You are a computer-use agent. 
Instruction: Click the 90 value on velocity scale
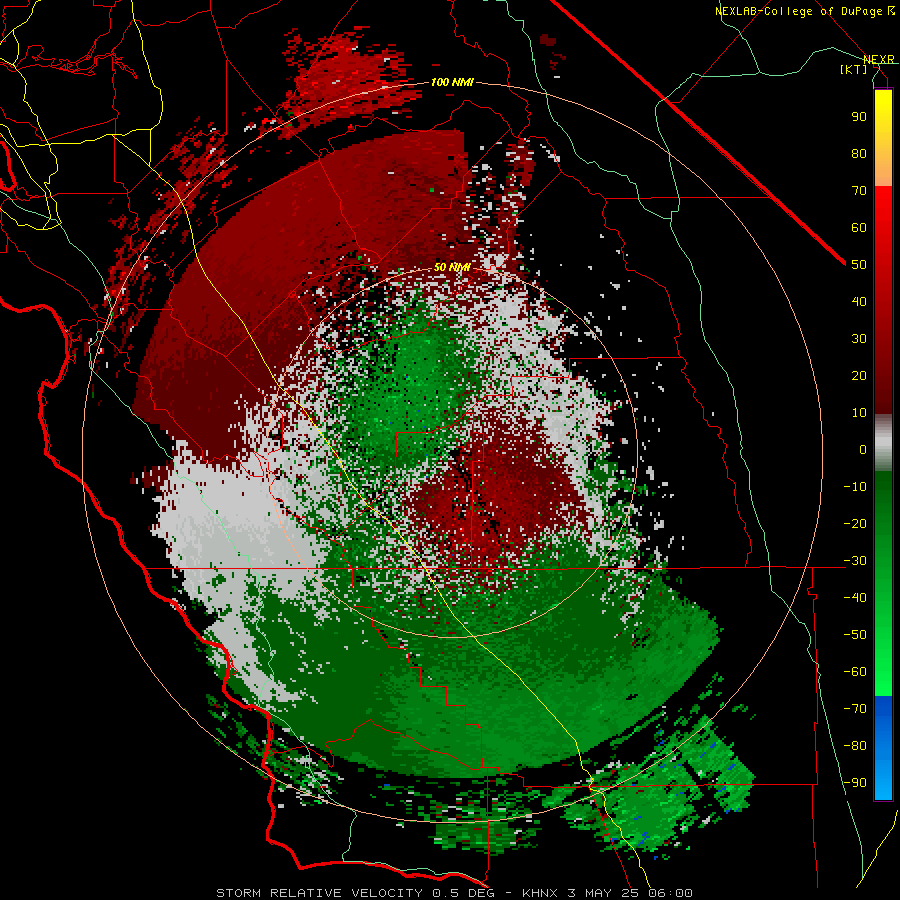[x=859, y=117]
